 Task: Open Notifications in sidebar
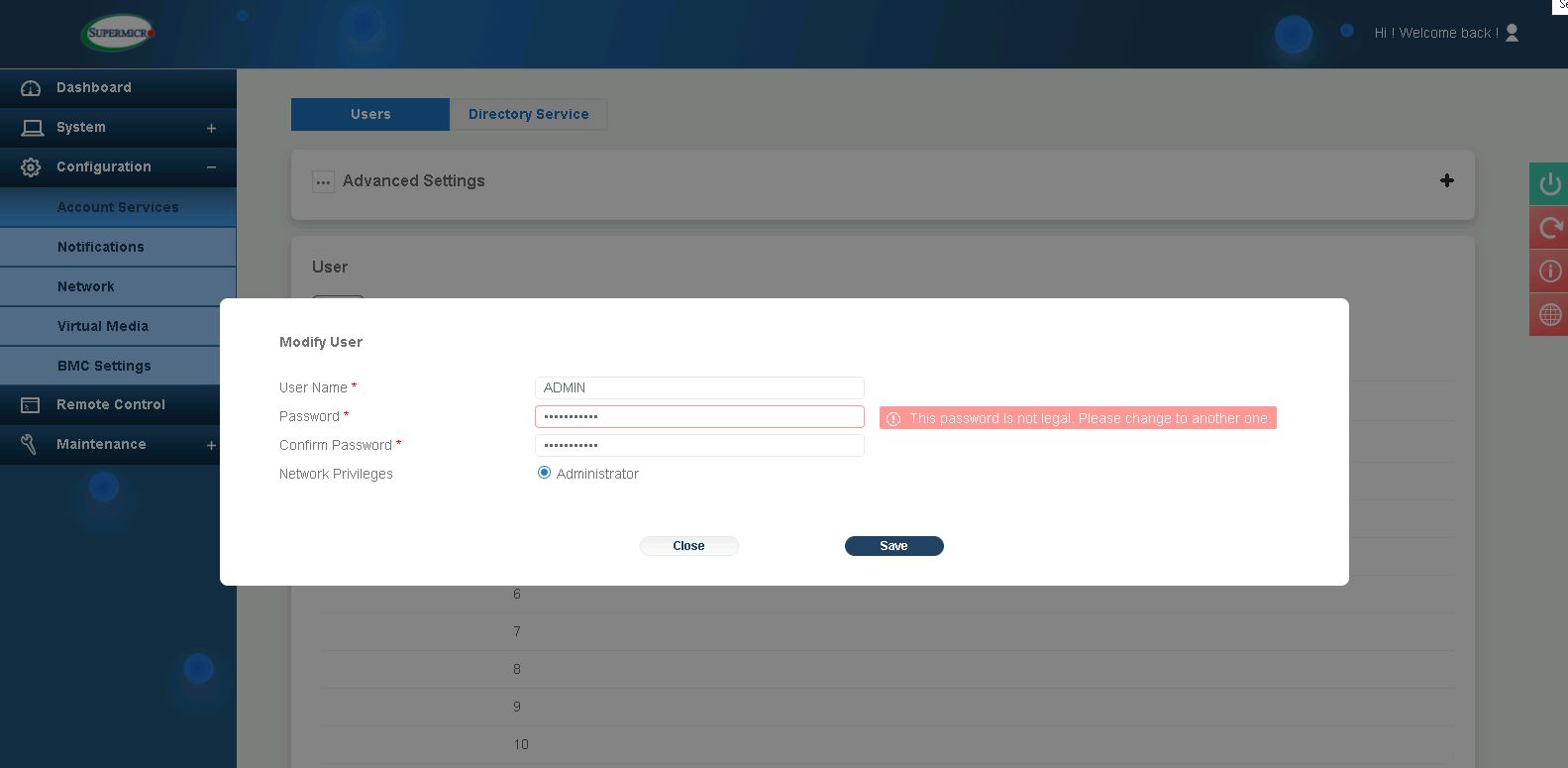coord(118,247)
